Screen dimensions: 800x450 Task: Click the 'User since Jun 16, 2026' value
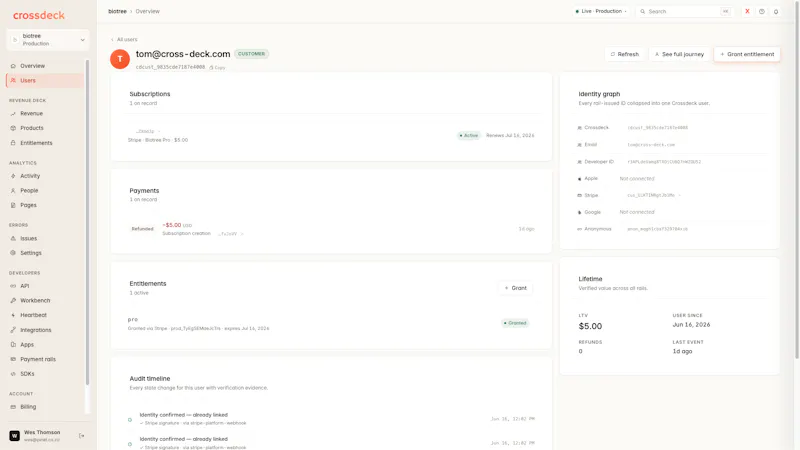pyautogui.click(x=691, y=324)
